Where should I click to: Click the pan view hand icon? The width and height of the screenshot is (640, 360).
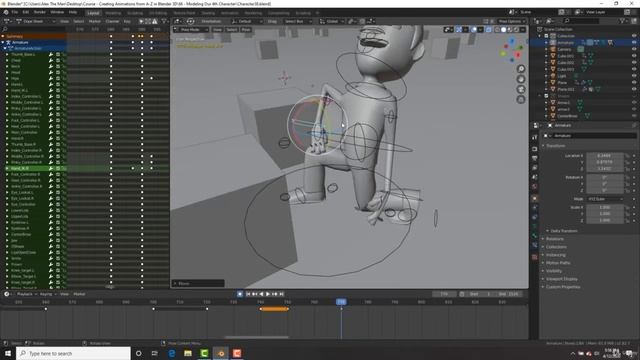pos(521,79)
